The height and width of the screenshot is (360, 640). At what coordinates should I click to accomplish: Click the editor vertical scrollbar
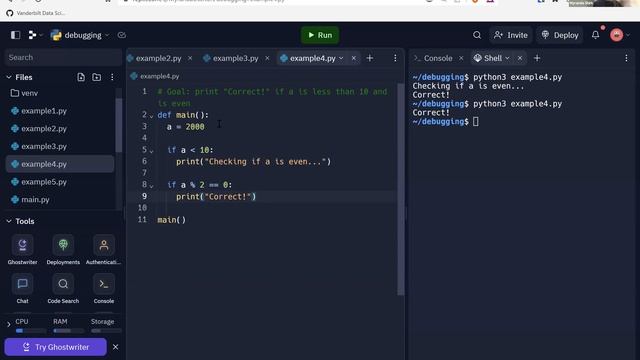click(x=400, y=189)
